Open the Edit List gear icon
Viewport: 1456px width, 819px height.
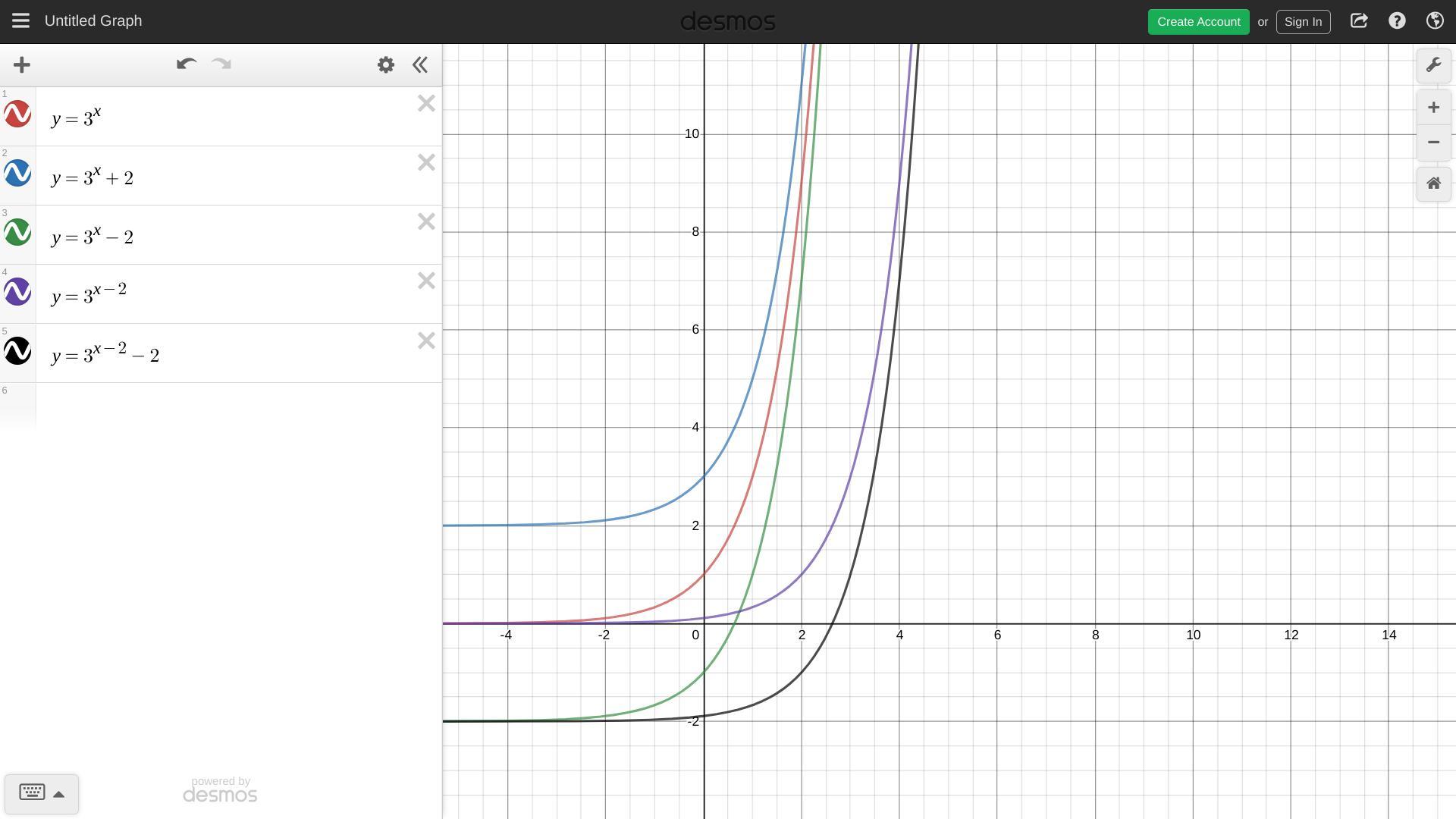(386, 65)
